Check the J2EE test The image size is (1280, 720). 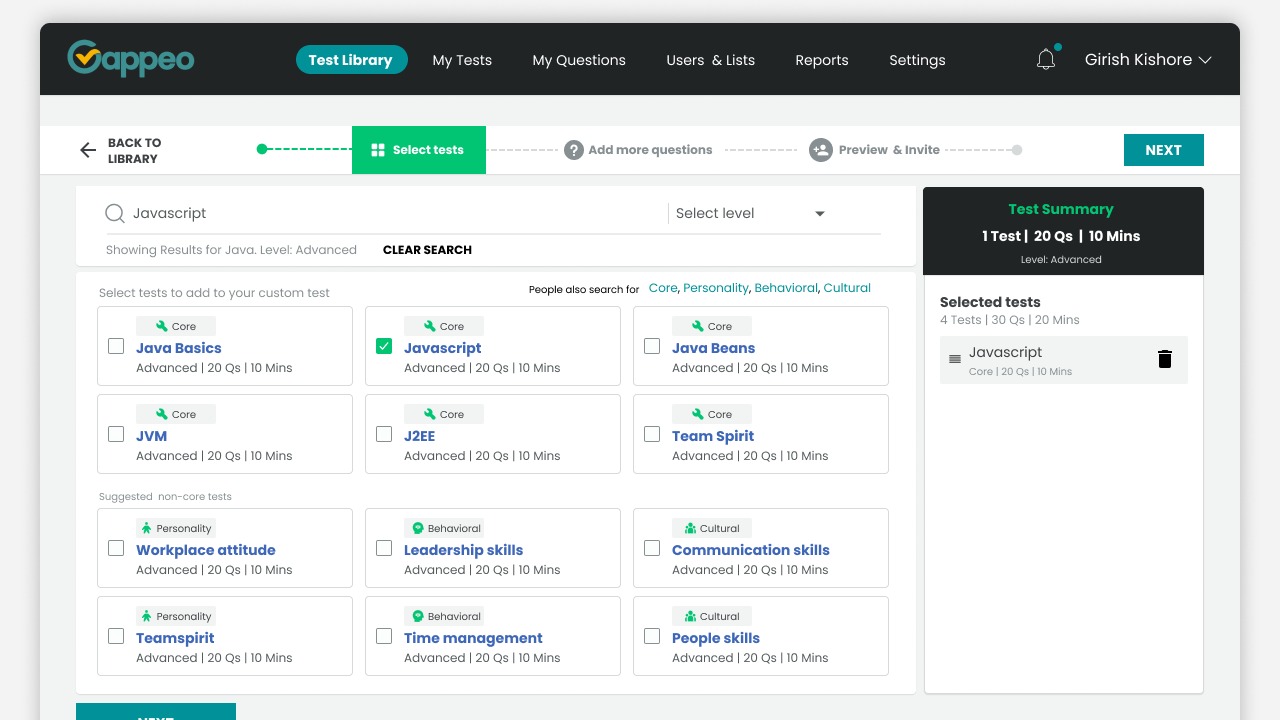(x=384, y=434)
